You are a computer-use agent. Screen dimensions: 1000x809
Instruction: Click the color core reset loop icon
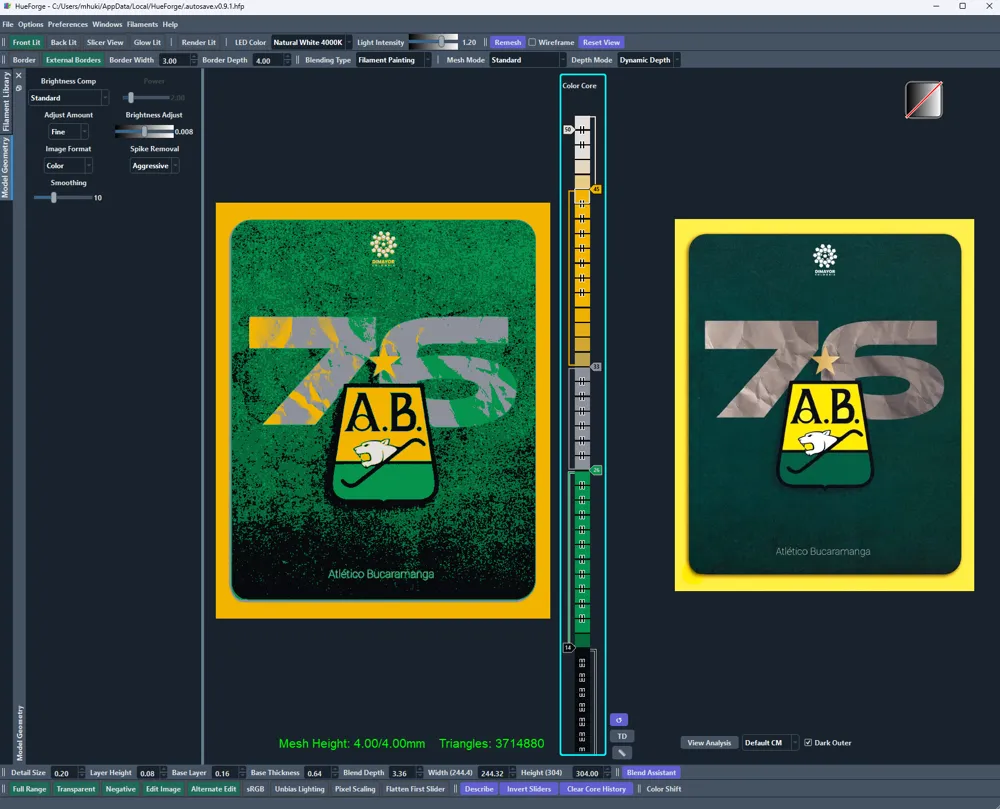point(619,720)
